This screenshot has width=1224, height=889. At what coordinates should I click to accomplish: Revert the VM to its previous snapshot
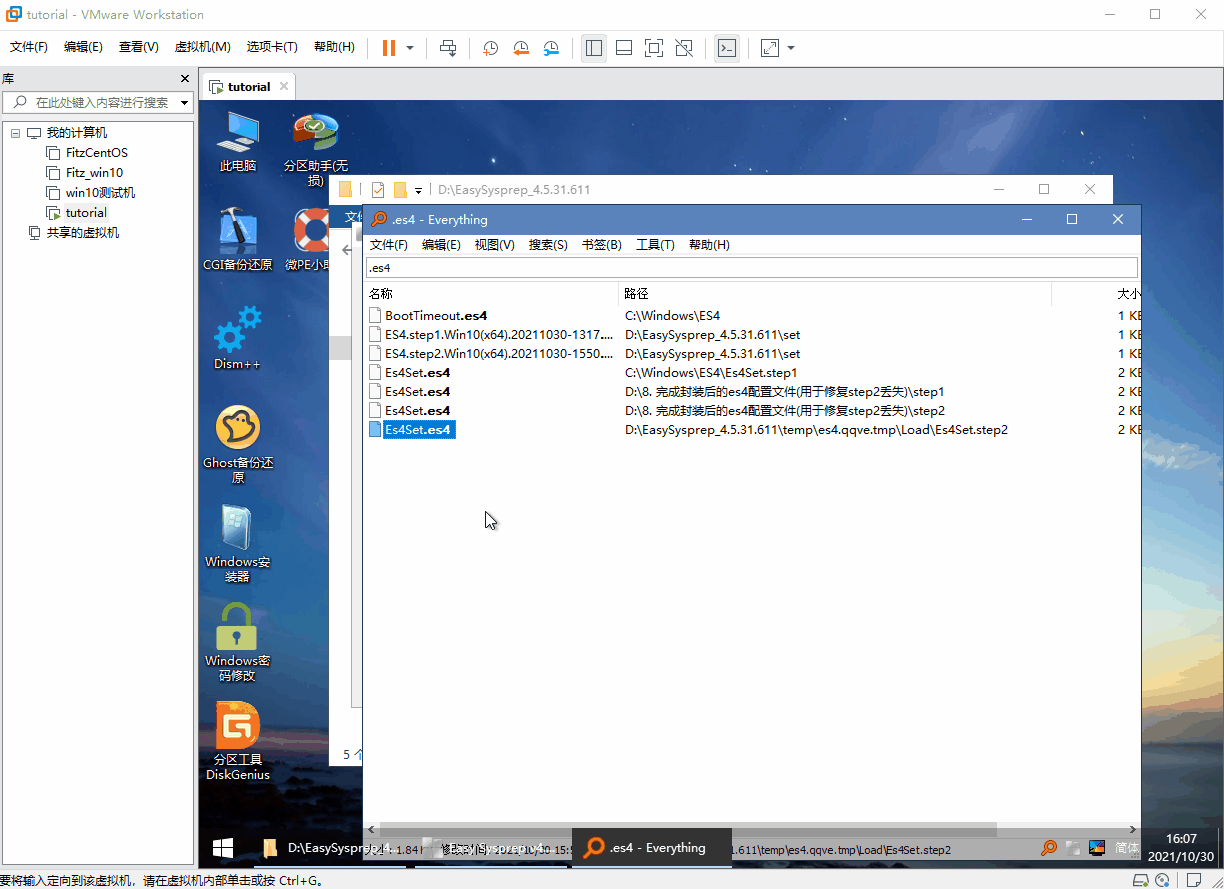click(x=521, y=48)
